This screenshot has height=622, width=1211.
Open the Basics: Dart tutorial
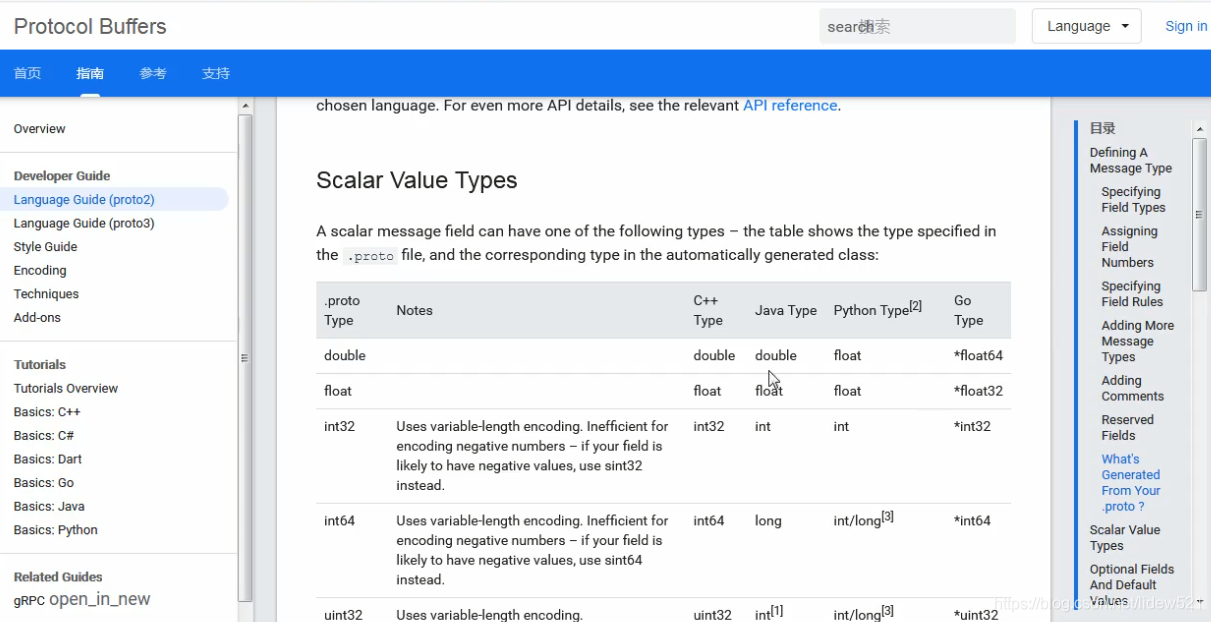pos(48,459)
